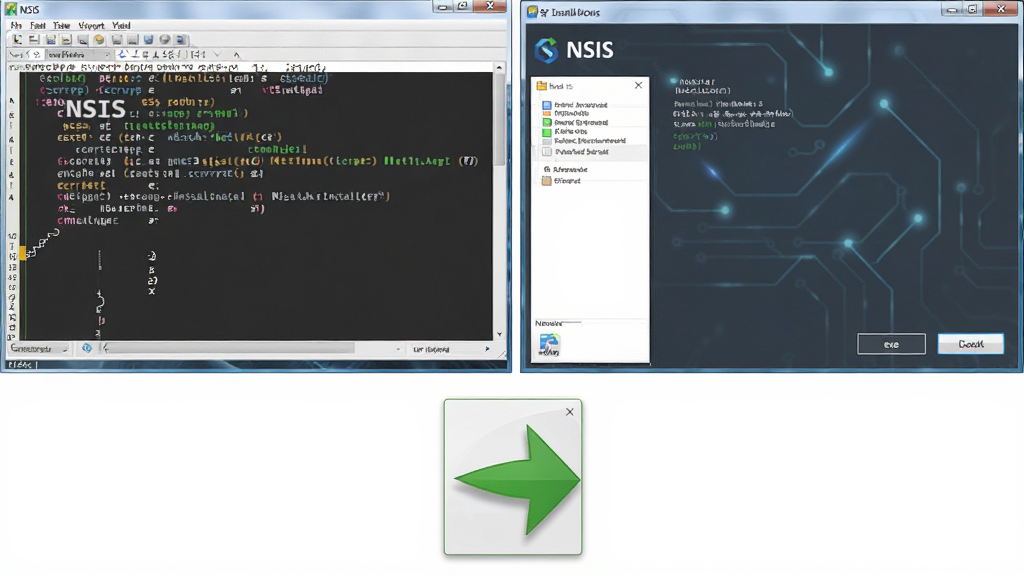Click the right arrow ending the editor horizontal scrollbar
Screen dimensions: 1024x576
coord(487,349)
